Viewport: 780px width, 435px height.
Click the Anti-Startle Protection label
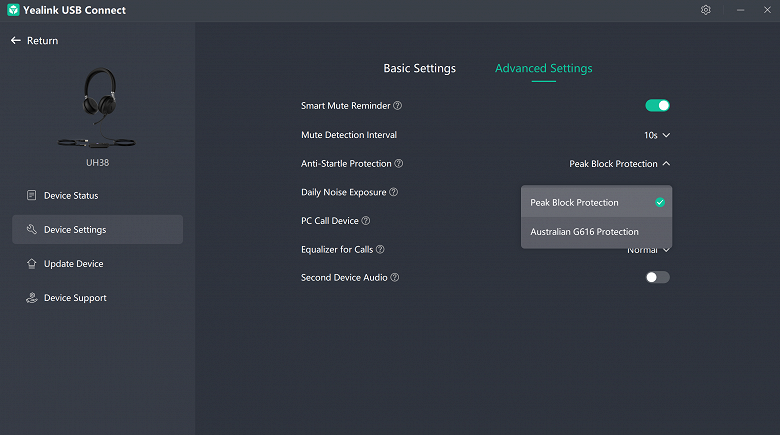(346, 163)
